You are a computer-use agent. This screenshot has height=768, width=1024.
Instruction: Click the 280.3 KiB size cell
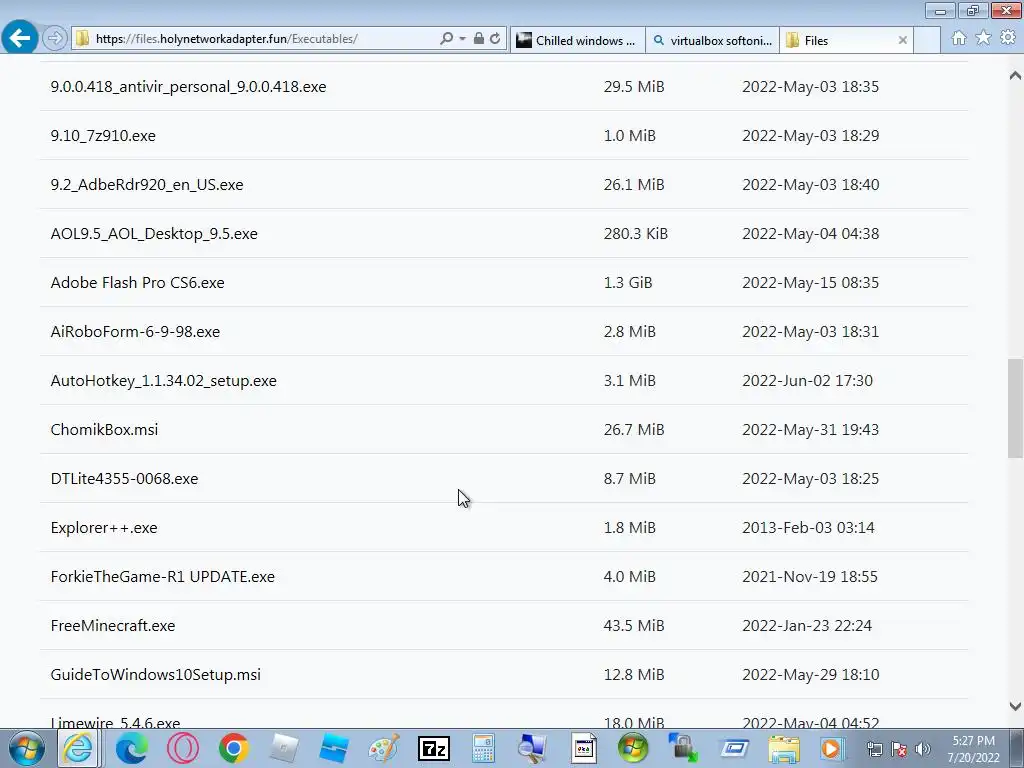pos(635,234)
